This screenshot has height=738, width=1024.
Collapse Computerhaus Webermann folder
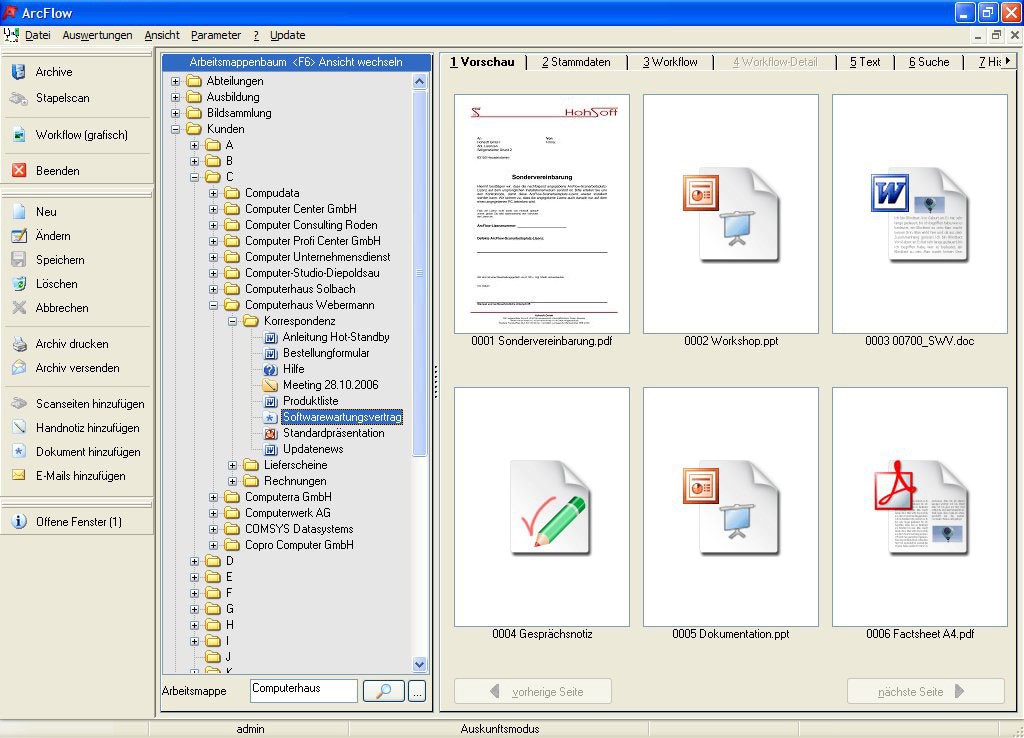[214, 305]
